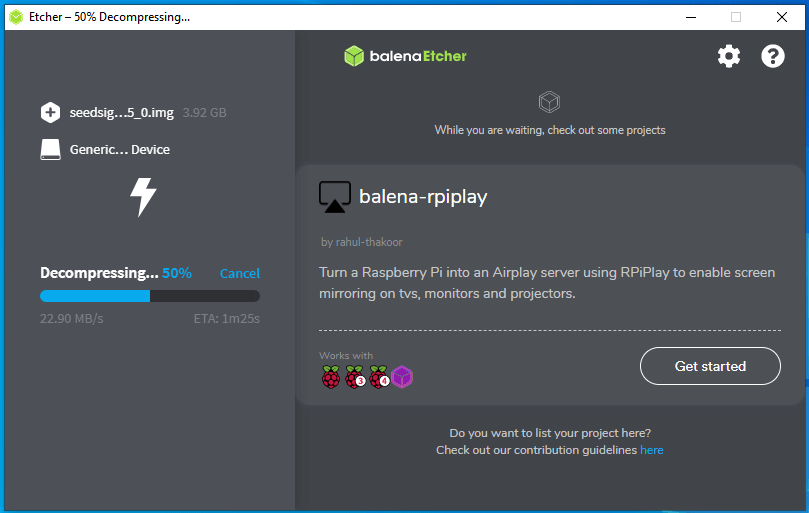Click the lightning bolt flash icon
809x513 pixels.
click(144, 197)
